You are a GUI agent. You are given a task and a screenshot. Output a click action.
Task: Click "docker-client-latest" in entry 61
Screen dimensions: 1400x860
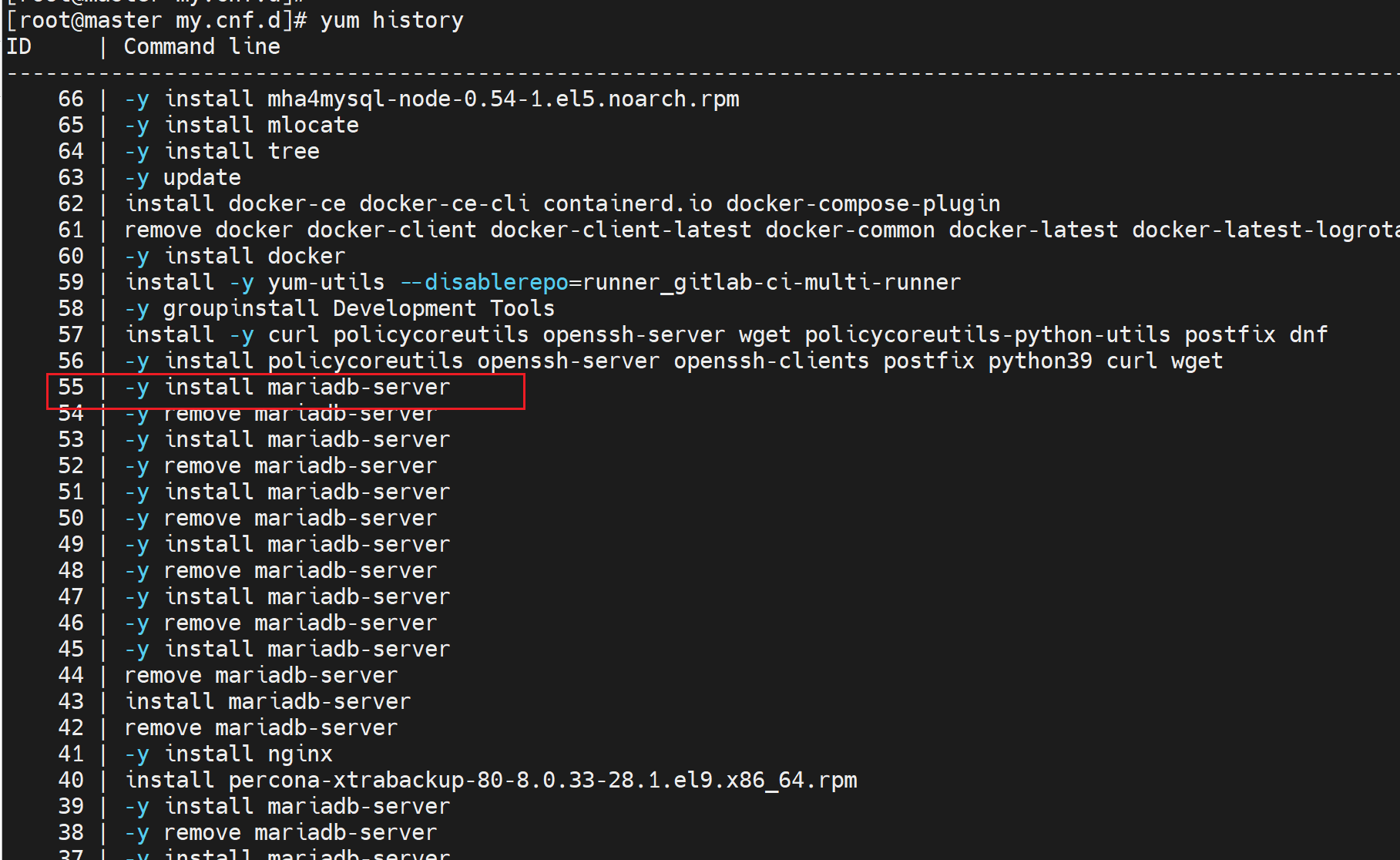(621, 230)
